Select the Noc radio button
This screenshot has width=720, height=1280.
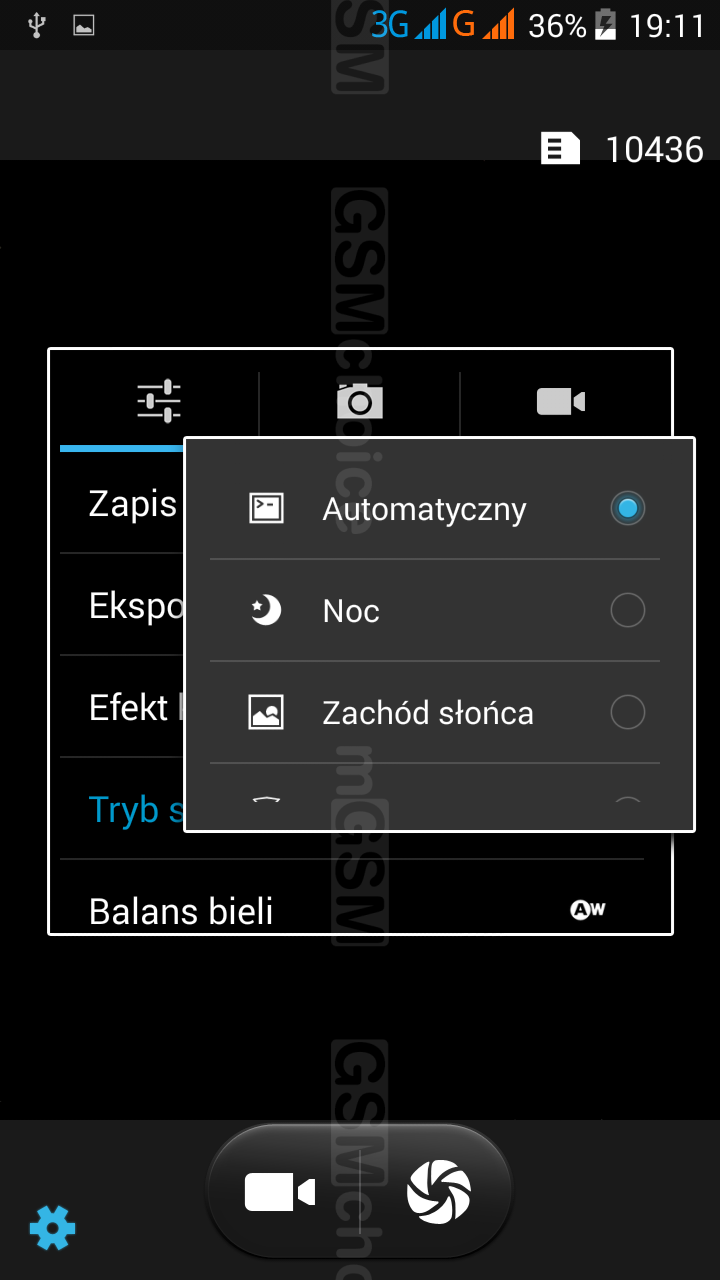coord(627,611)
